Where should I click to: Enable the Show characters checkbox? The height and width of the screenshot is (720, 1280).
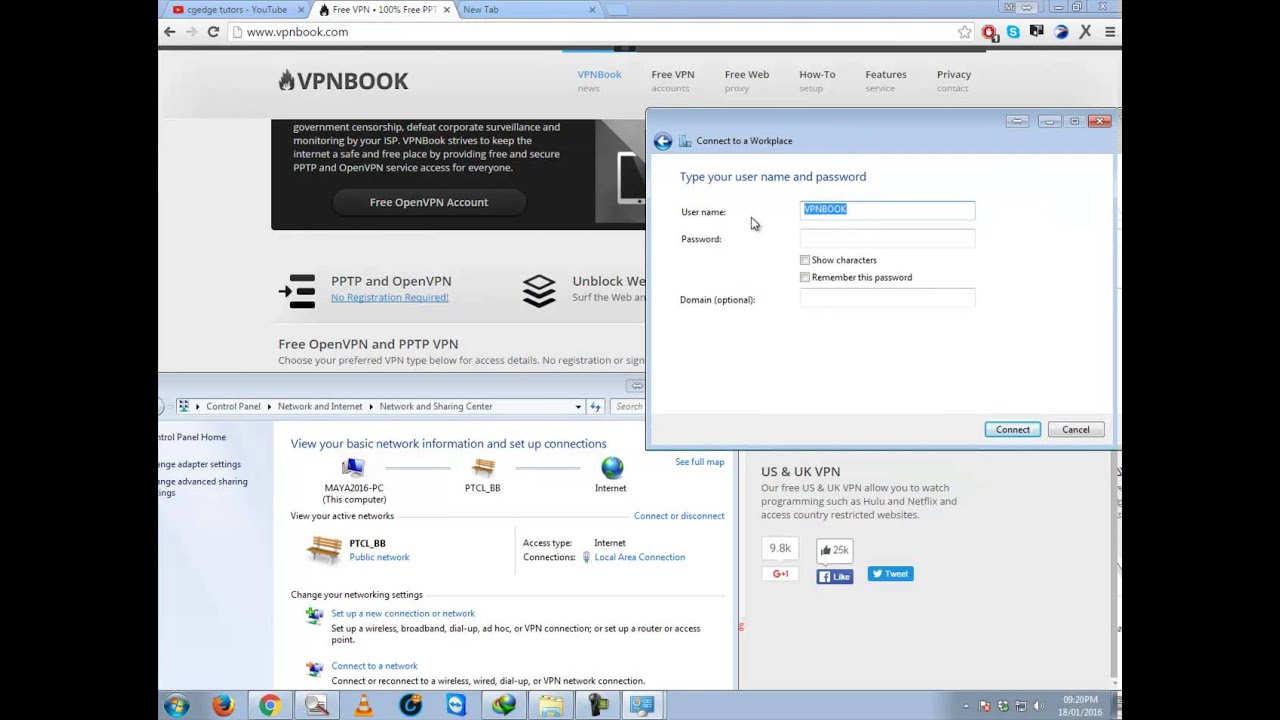pyautogui.click(x=805, y=260)
